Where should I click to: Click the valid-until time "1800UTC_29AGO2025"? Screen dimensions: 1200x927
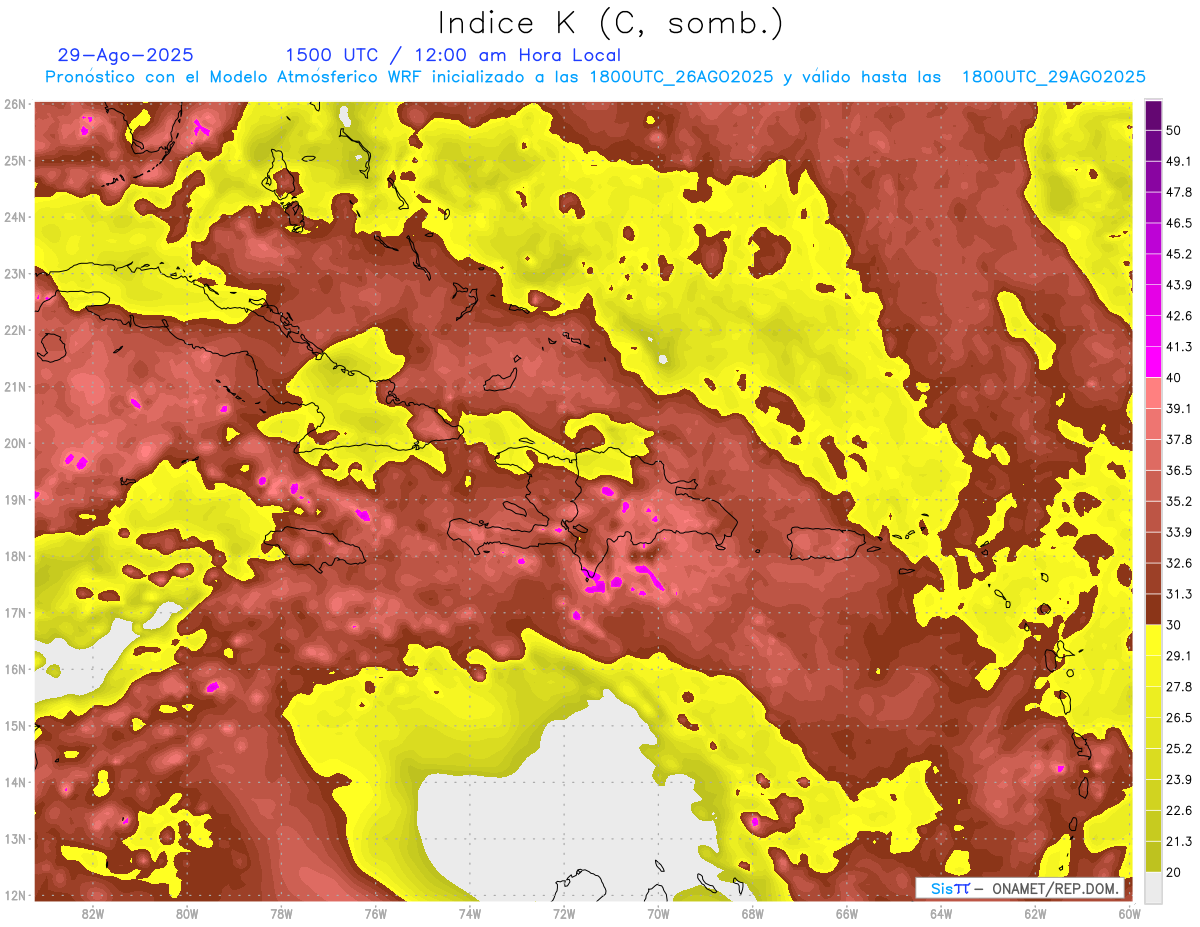tap(1053, 77)
